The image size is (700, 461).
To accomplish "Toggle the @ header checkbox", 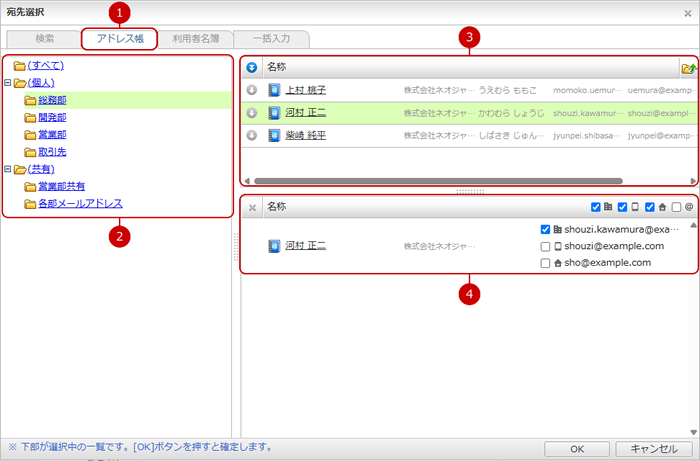I will tap(676, 207).
